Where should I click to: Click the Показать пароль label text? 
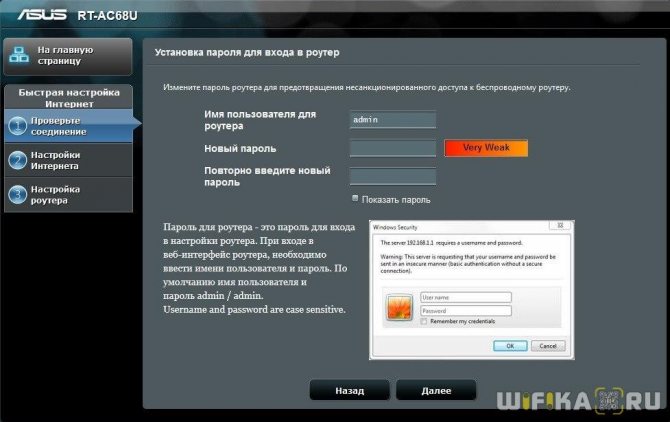pos(396,200)
